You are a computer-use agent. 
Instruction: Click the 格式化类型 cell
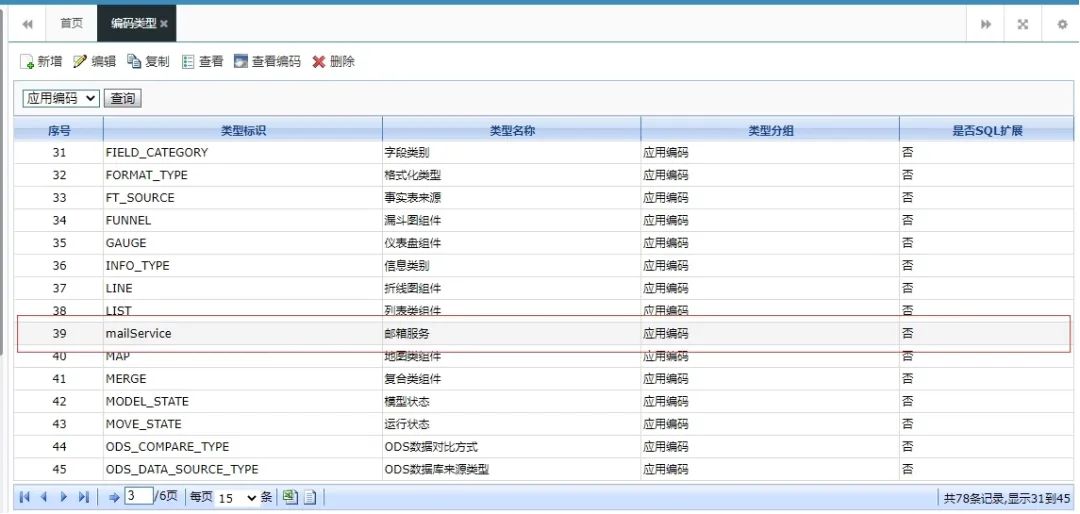pyautogui.click(x=512, y=175)
